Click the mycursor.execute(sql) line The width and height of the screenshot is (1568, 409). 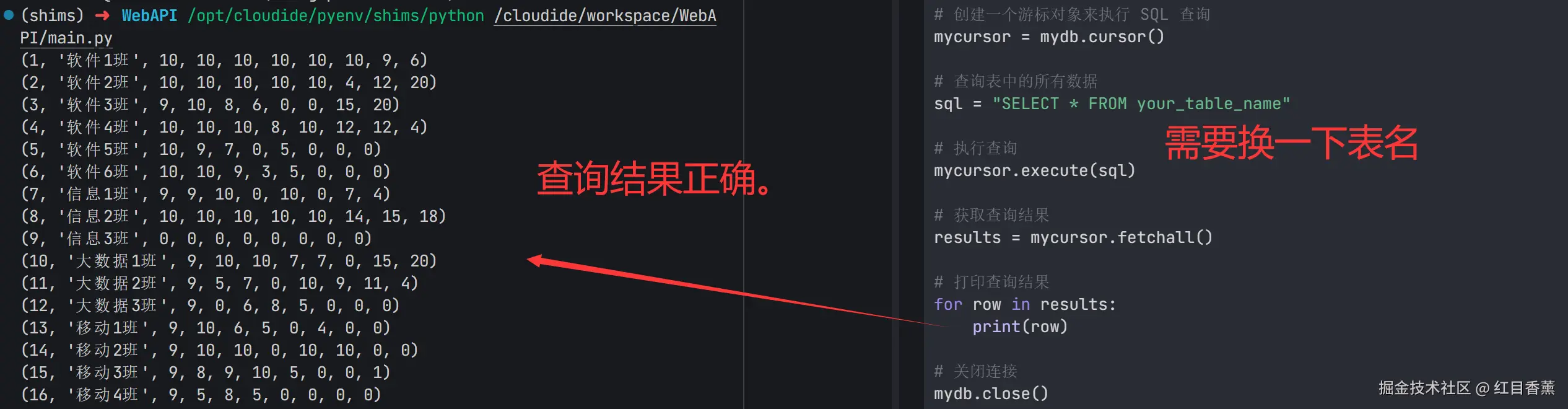click(x=1034, y=170)
